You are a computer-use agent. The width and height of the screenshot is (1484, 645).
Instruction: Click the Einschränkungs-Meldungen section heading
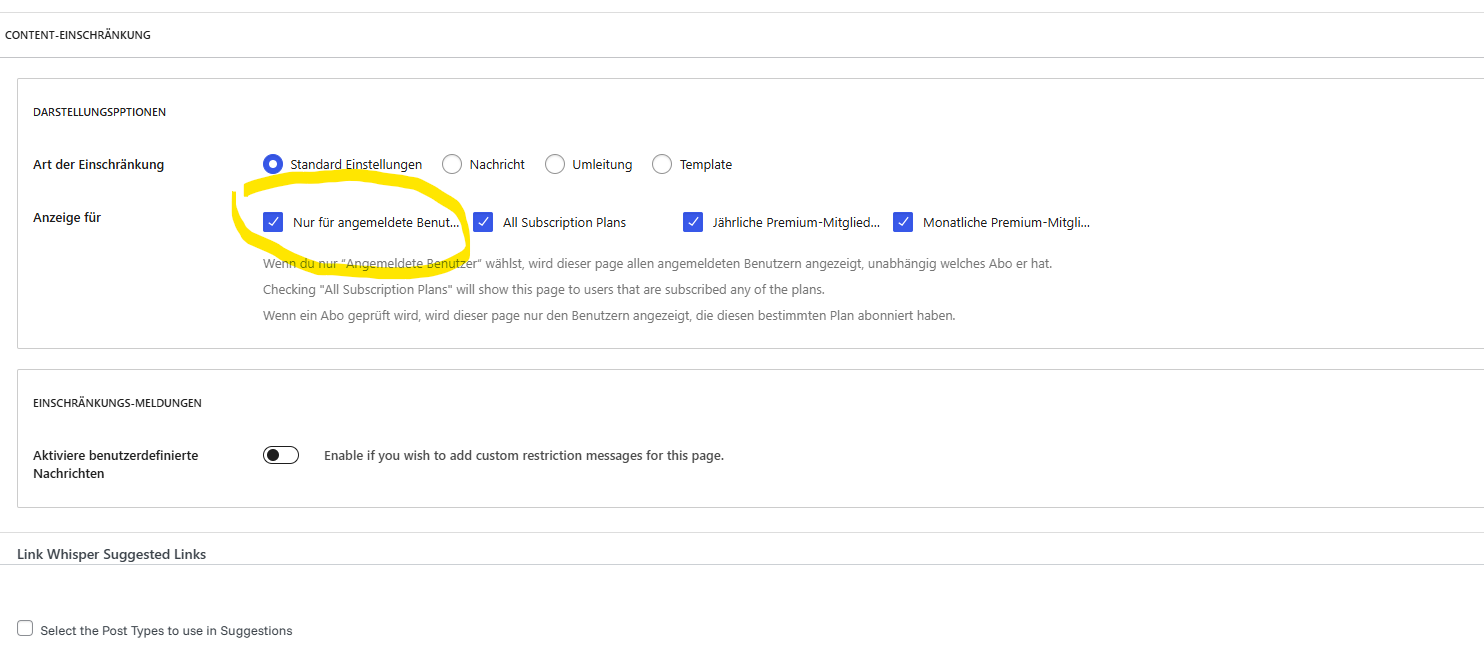(117, 403)
